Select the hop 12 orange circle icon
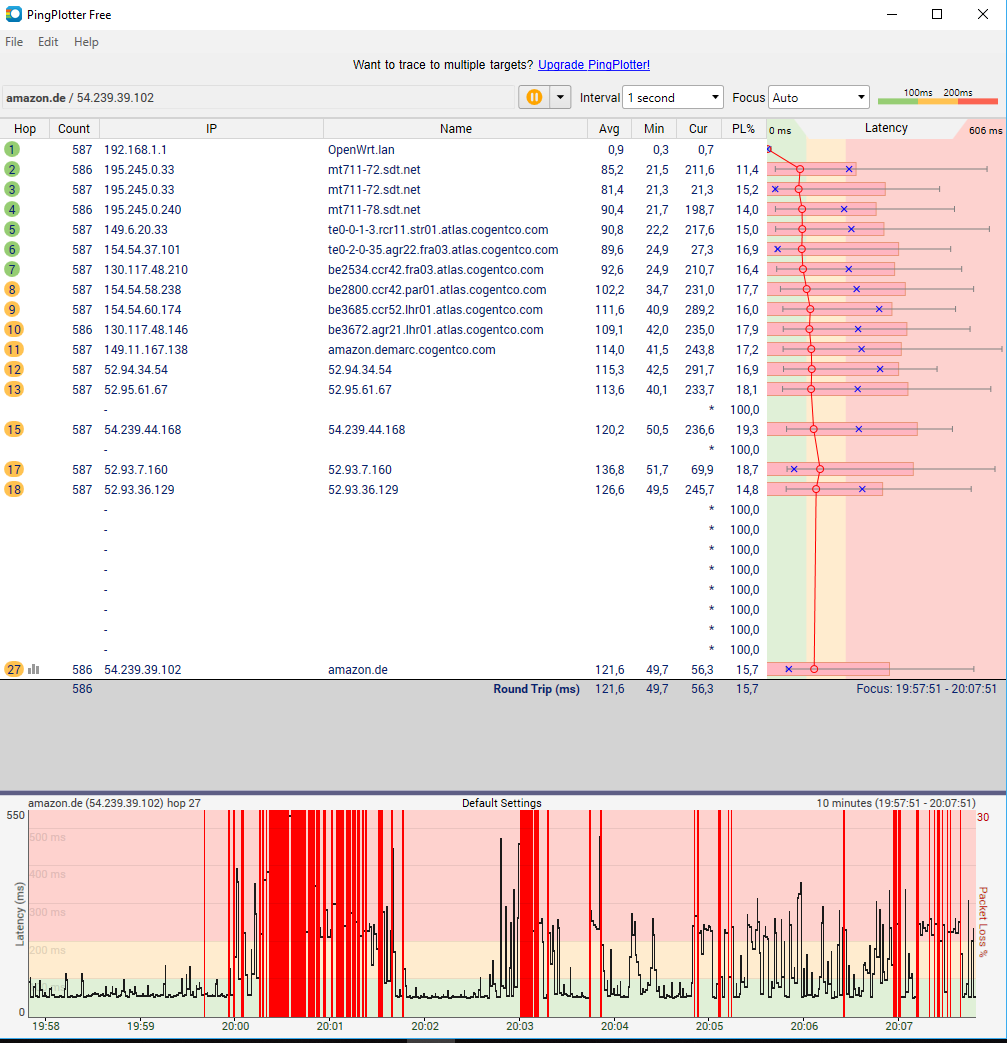 (13, 369)
